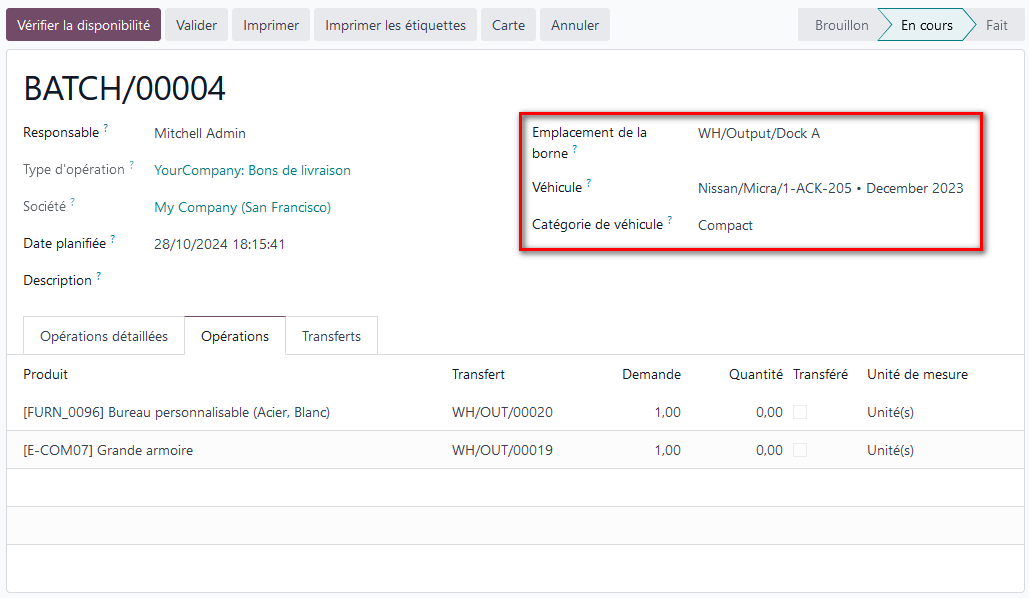This screenshot has width=1029, height=598.
Task: Open the Véhicule field with Nissan Micra
Action: (x=830, y=188)
